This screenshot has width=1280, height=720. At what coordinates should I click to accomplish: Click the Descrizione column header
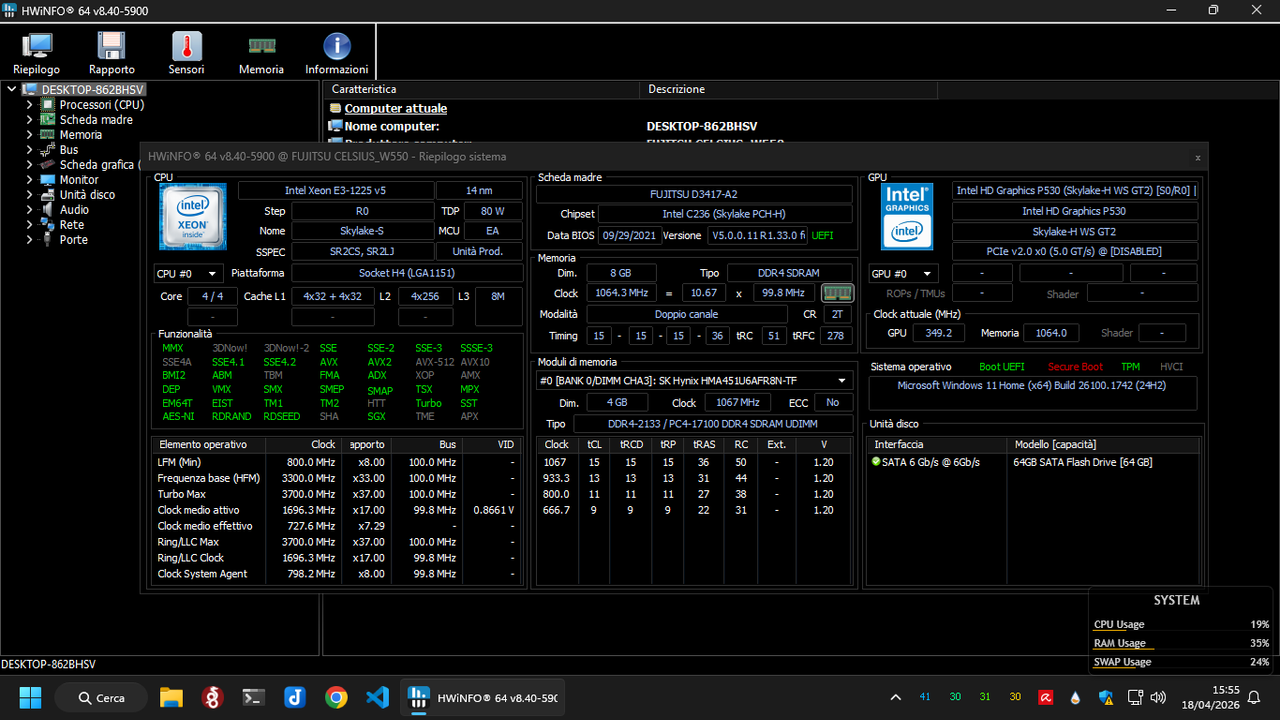(x=789, y=89)
